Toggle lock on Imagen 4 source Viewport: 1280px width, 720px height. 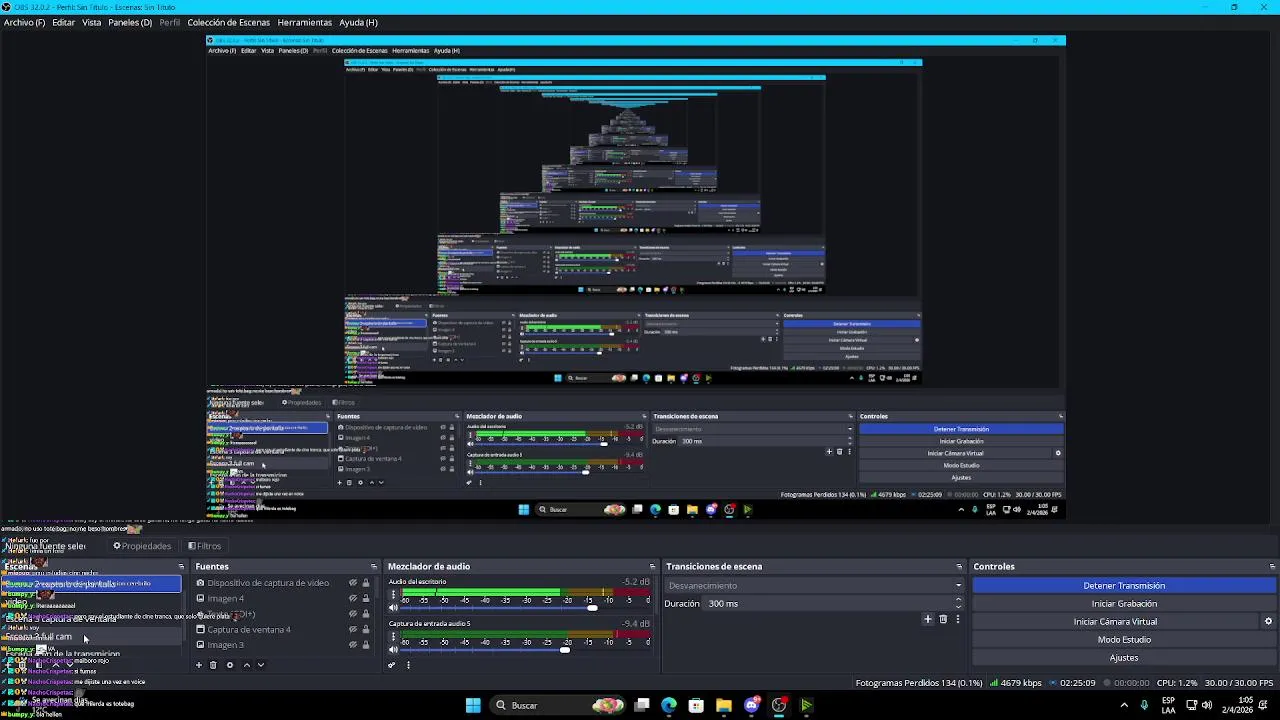(365, 598)
